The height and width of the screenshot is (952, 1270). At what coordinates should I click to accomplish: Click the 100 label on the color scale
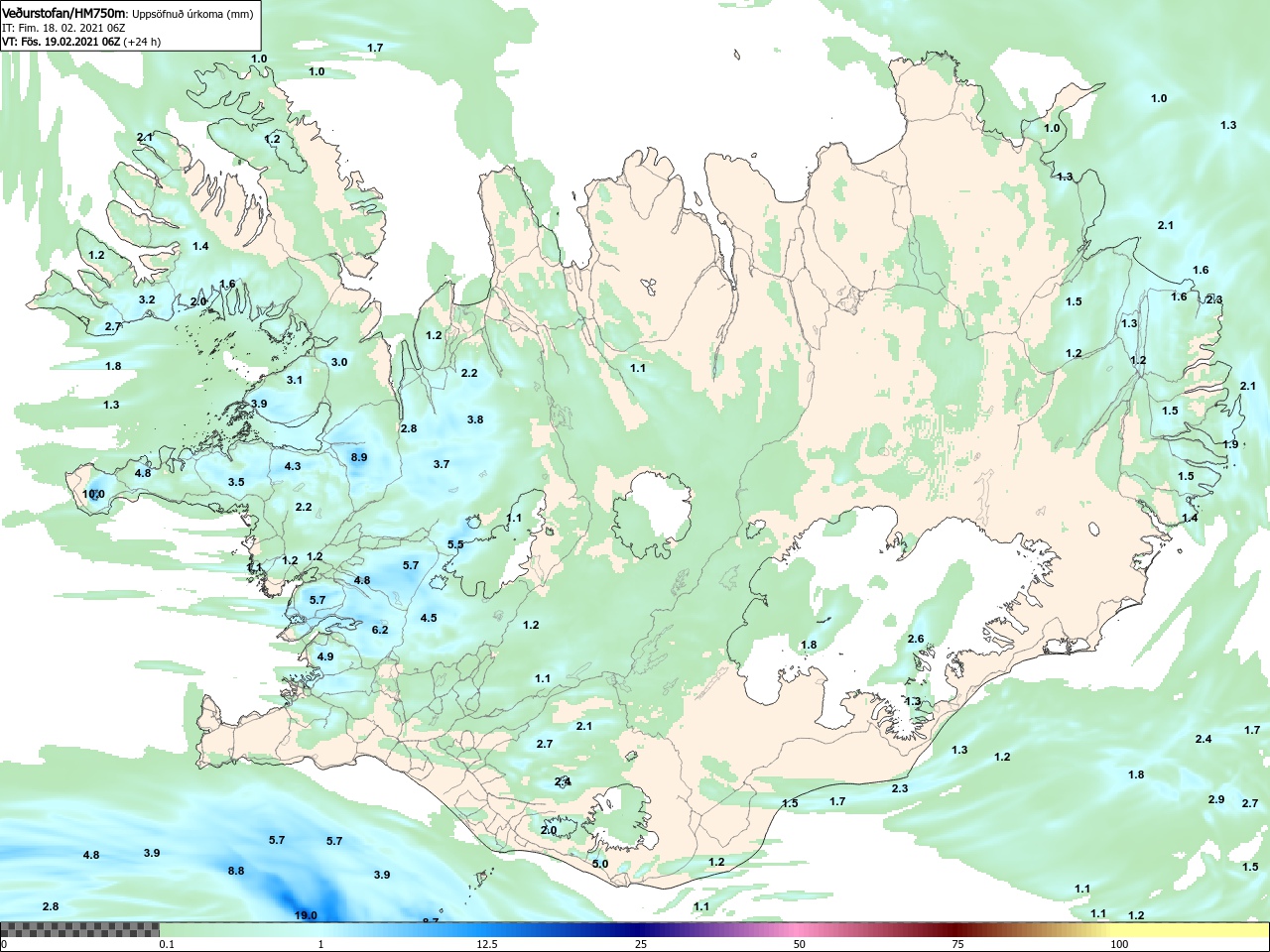1120,944
